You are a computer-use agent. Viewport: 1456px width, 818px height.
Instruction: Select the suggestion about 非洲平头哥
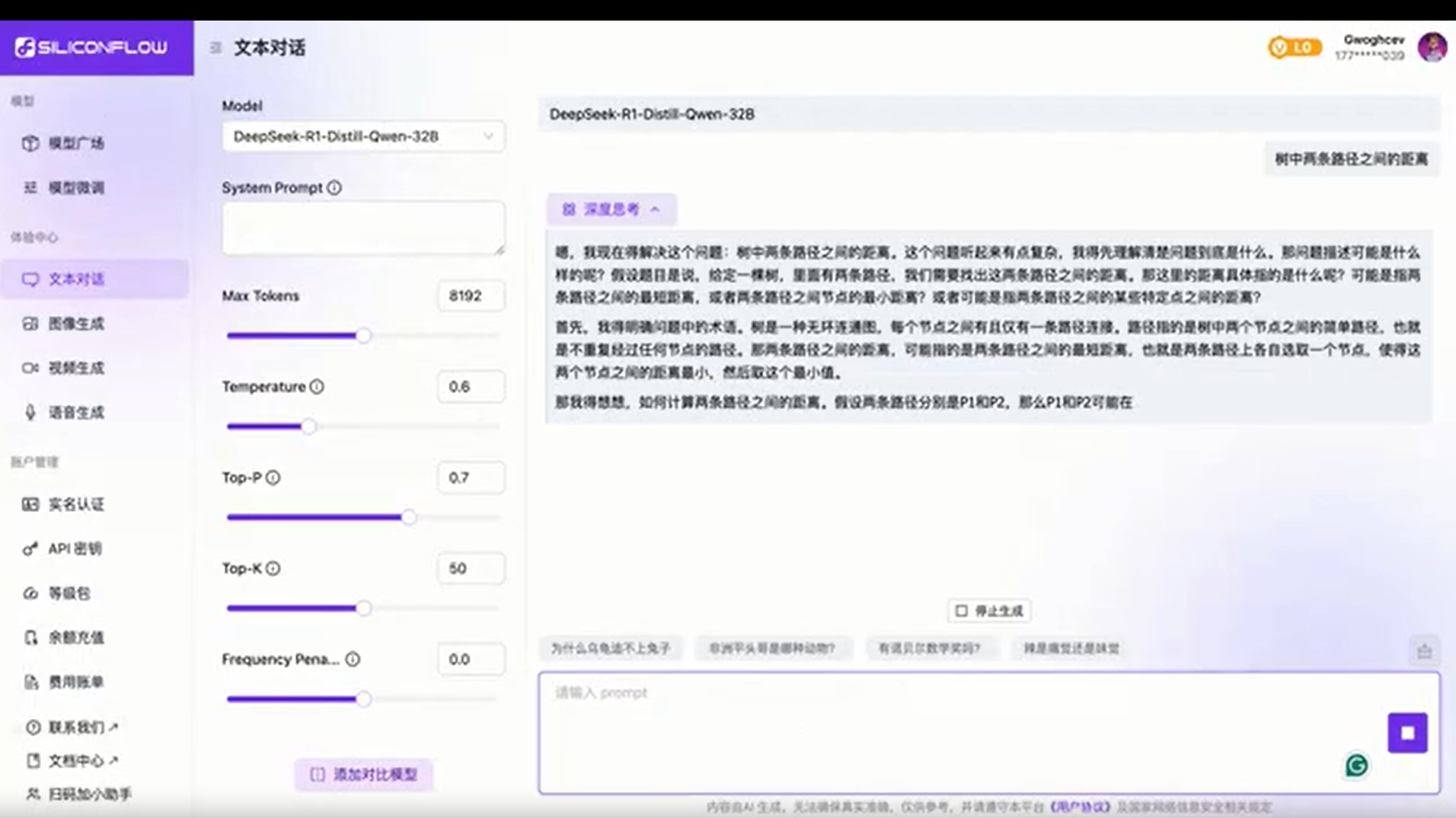771,649
